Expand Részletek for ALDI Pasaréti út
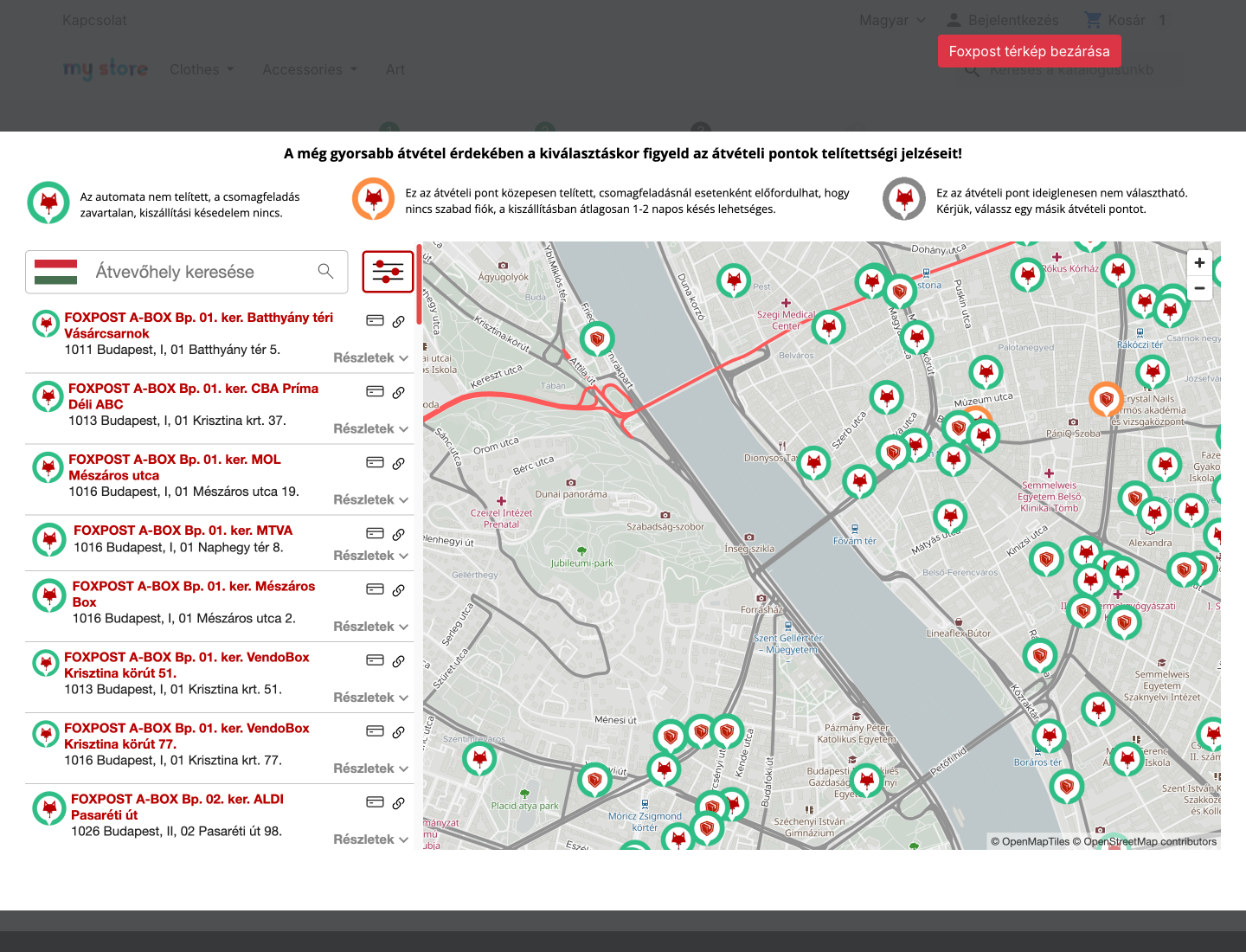This screenshot has width=1246, height=952. [x=371, y=839]
